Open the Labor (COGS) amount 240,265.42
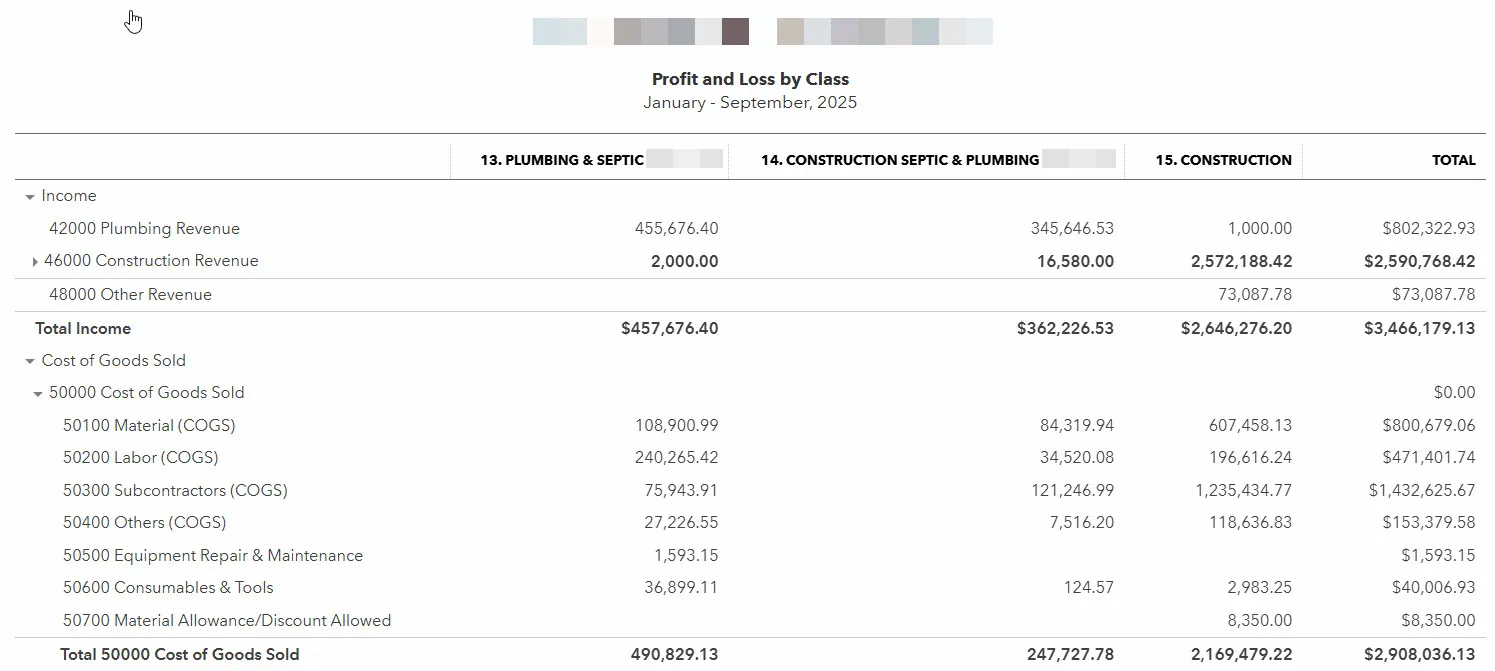The width and height of the screenshot is (1495, 671). point(676,458)
